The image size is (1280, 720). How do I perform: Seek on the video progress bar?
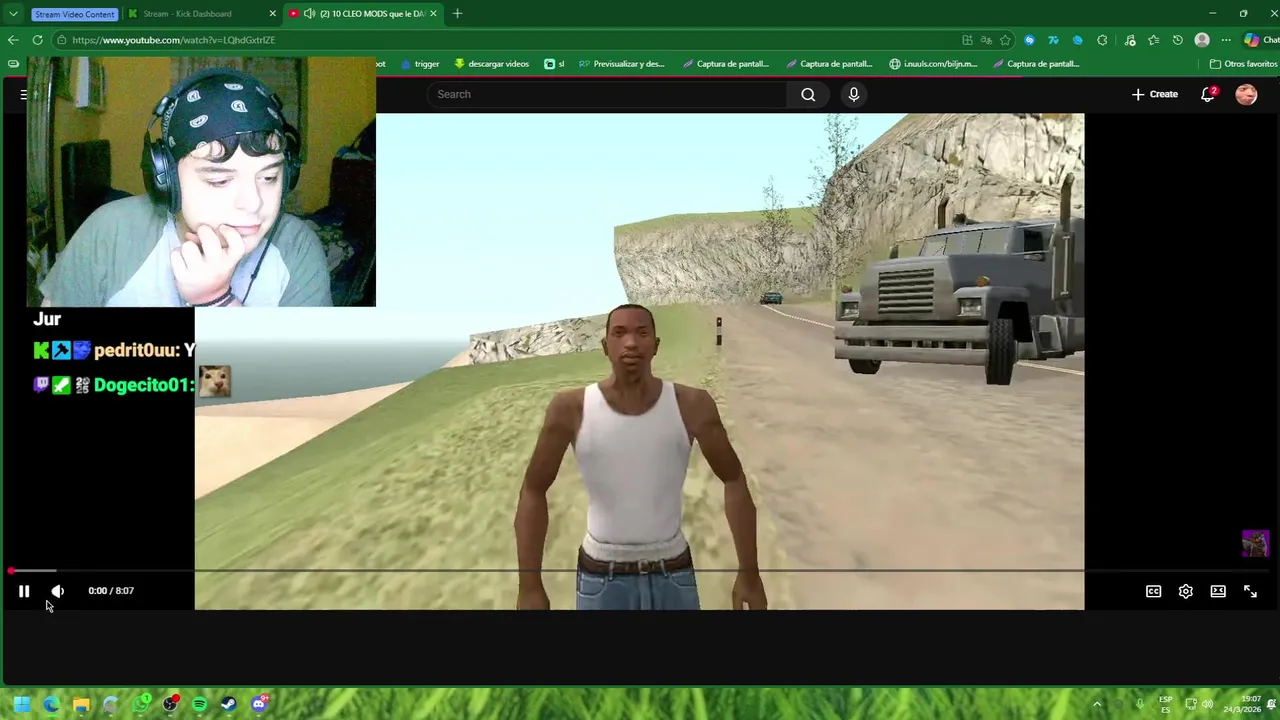pyautogui.click(x=640, y=571)
